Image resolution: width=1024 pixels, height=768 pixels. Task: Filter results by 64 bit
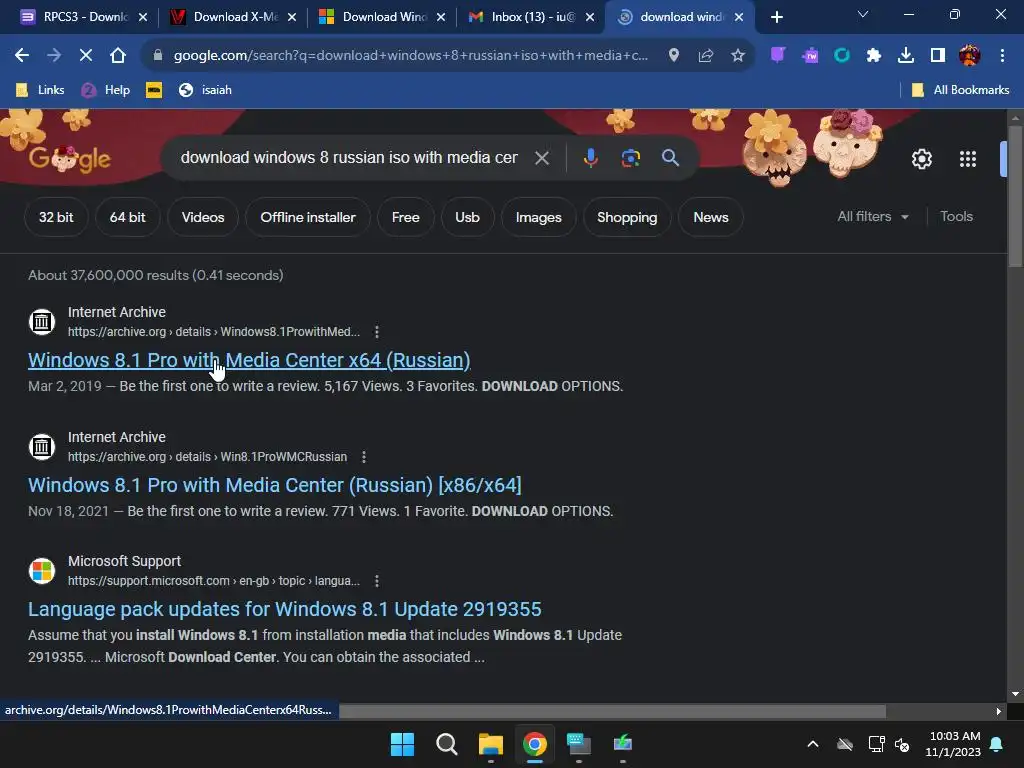click(127, 217)
